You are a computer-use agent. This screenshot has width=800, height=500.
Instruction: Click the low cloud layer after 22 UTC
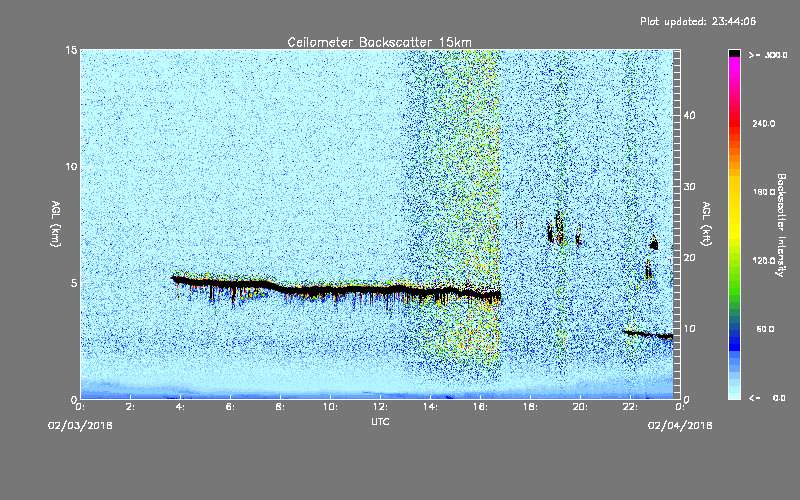pos(647,334)
